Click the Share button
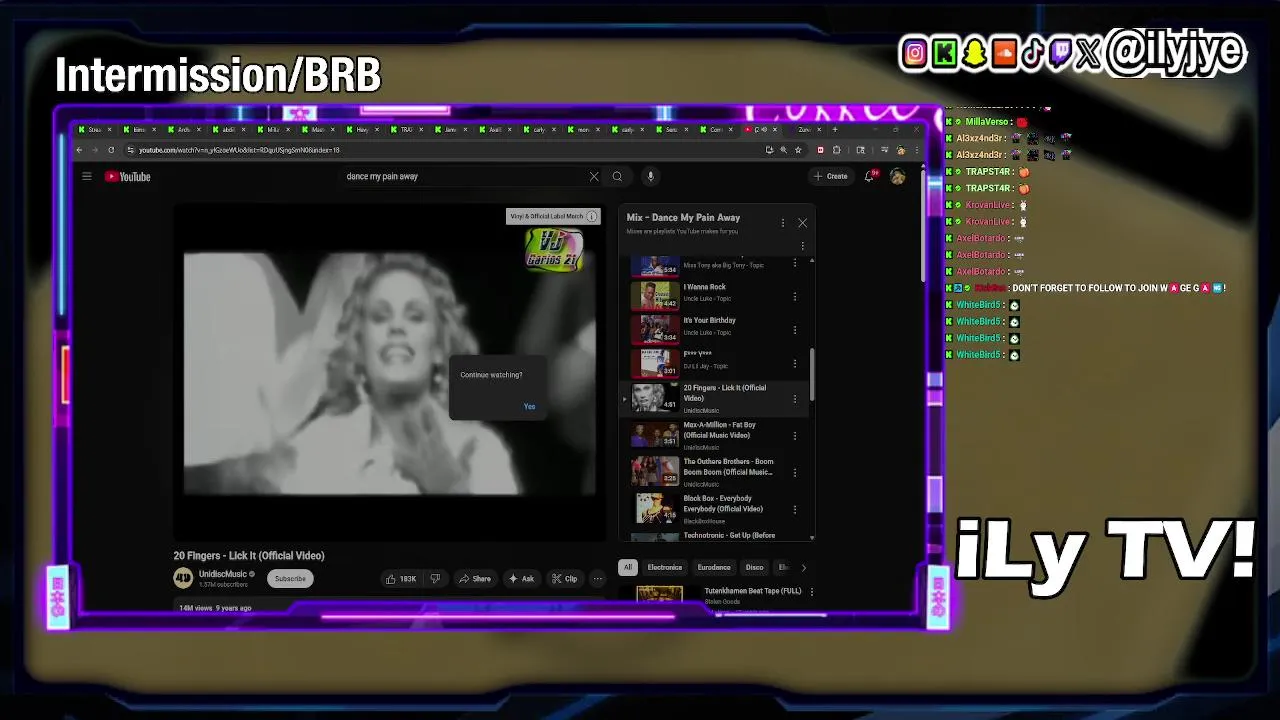 click(475, 578)
